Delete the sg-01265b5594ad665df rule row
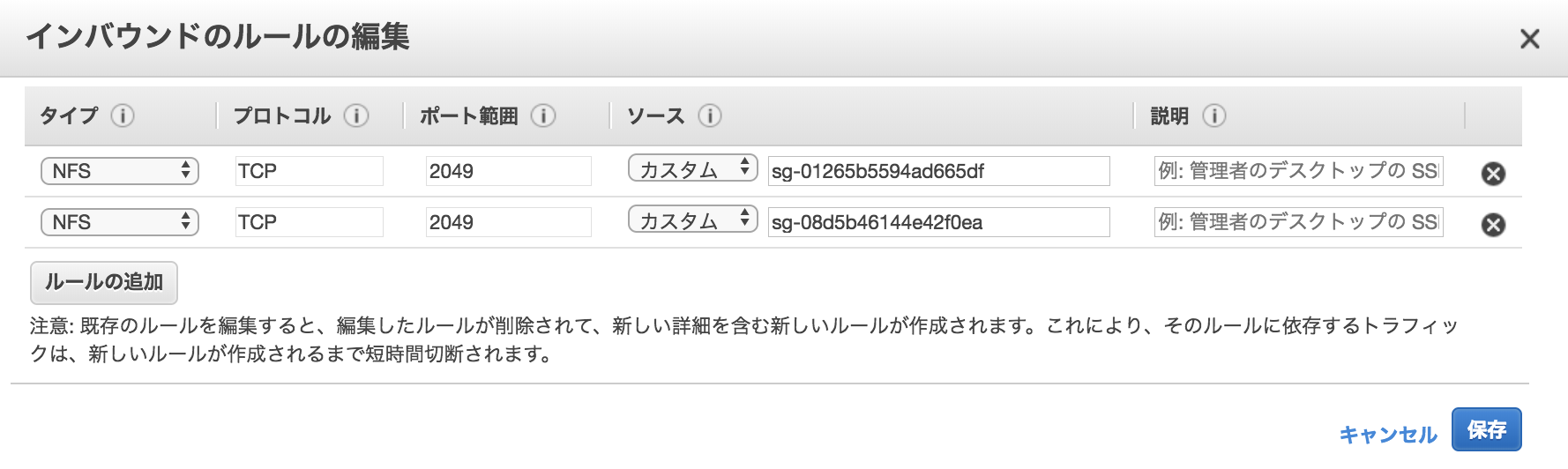 click(x=1493, y=174)
